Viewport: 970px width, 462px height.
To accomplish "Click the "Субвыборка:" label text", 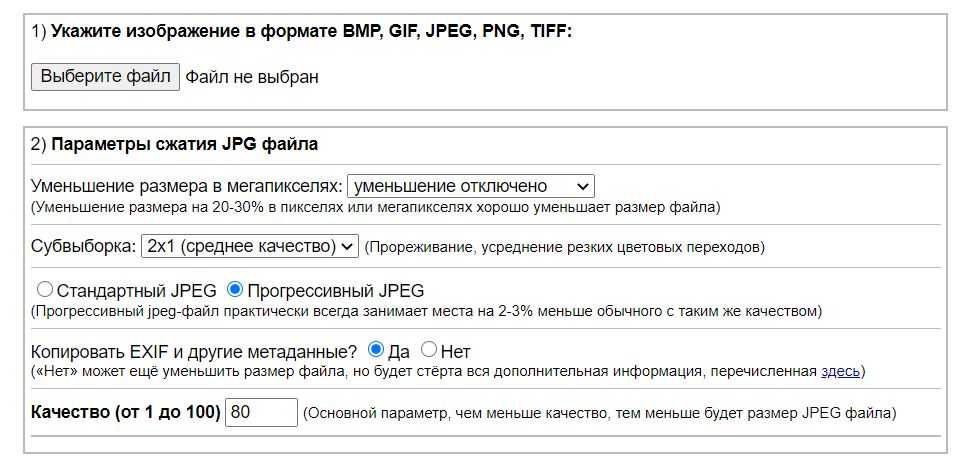I will pyautogui.click(x=83, y=246).
